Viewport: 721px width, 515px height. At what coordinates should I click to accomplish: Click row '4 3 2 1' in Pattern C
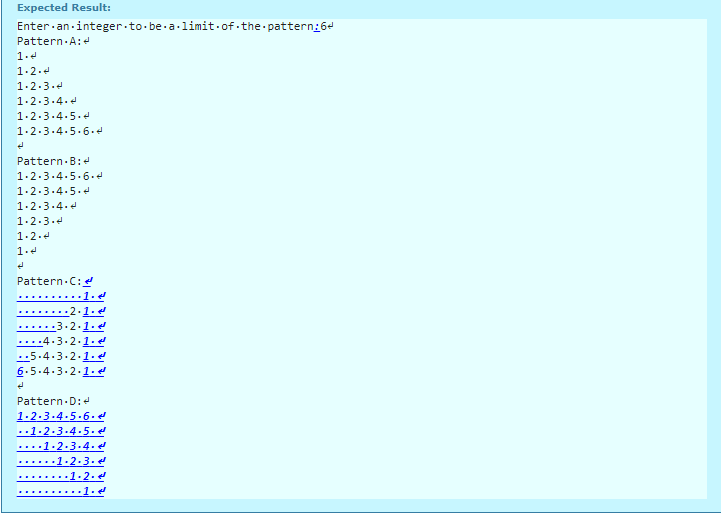[x=61, y=341]
